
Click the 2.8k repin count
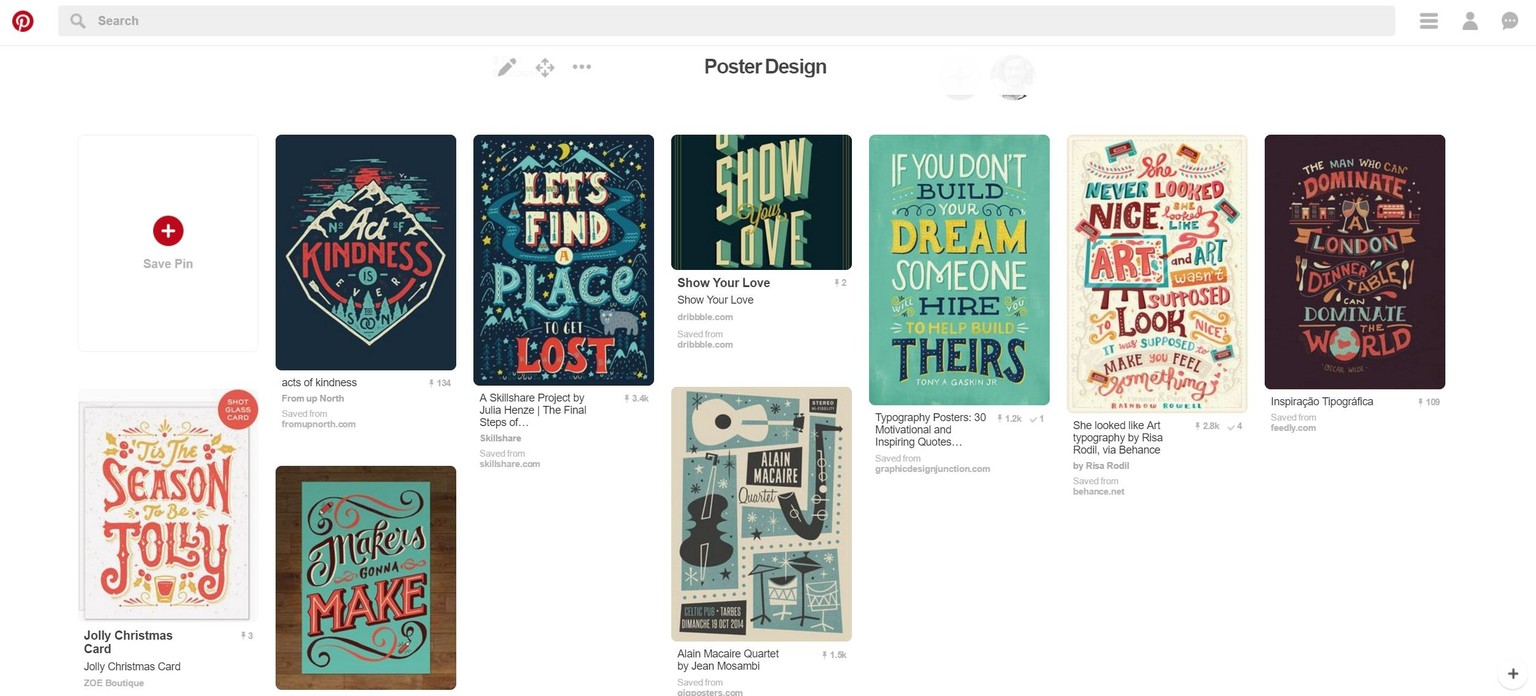(x=1207, y=426)
